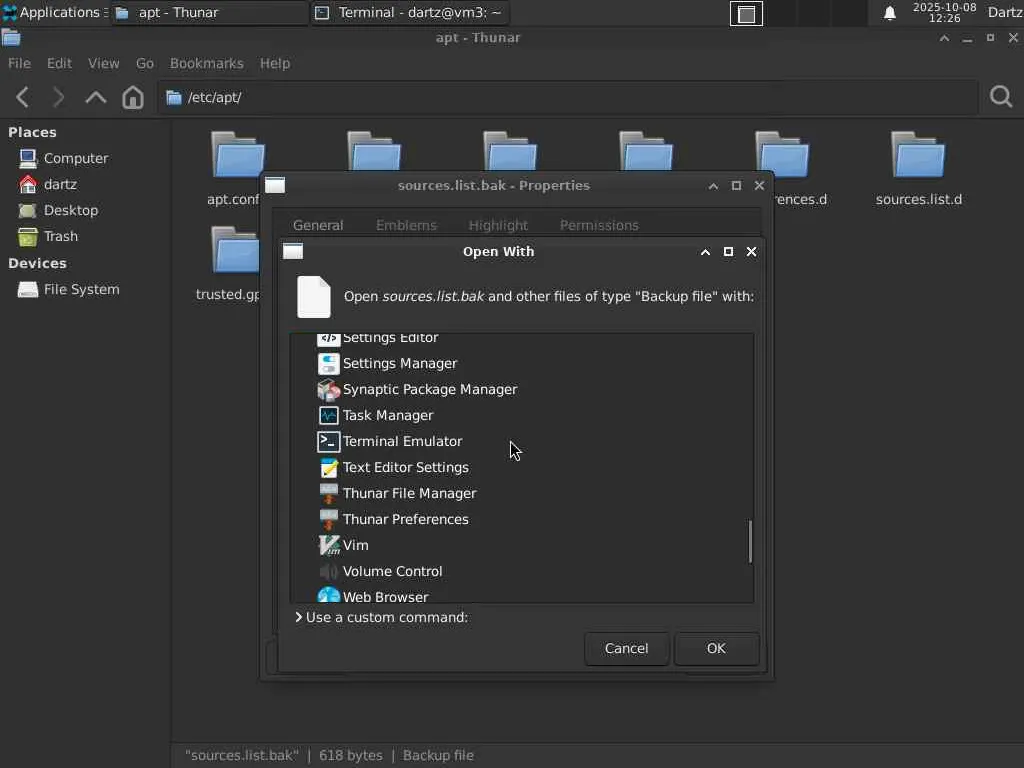Click Cancel in Open With dialog
1024x768 pixels.
tap(626, 648)
